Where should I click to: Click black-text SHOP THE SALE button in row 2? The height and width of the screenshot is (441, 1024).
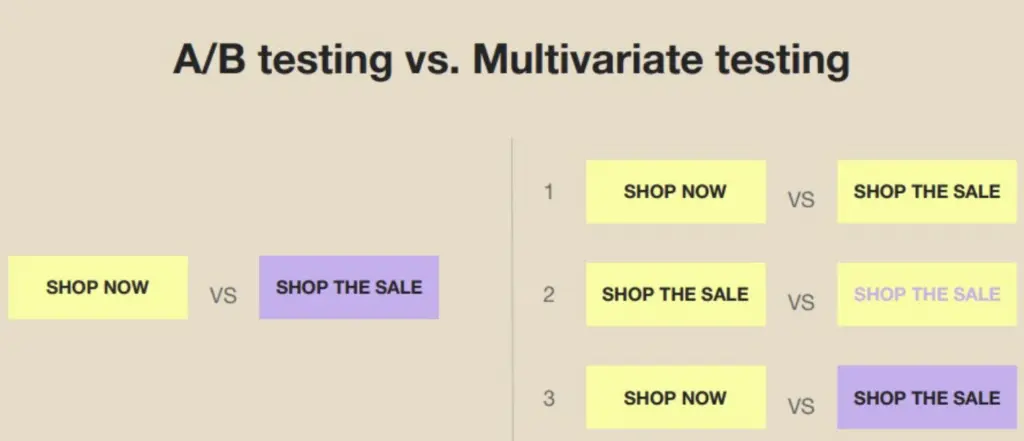(x=675, y=294)
